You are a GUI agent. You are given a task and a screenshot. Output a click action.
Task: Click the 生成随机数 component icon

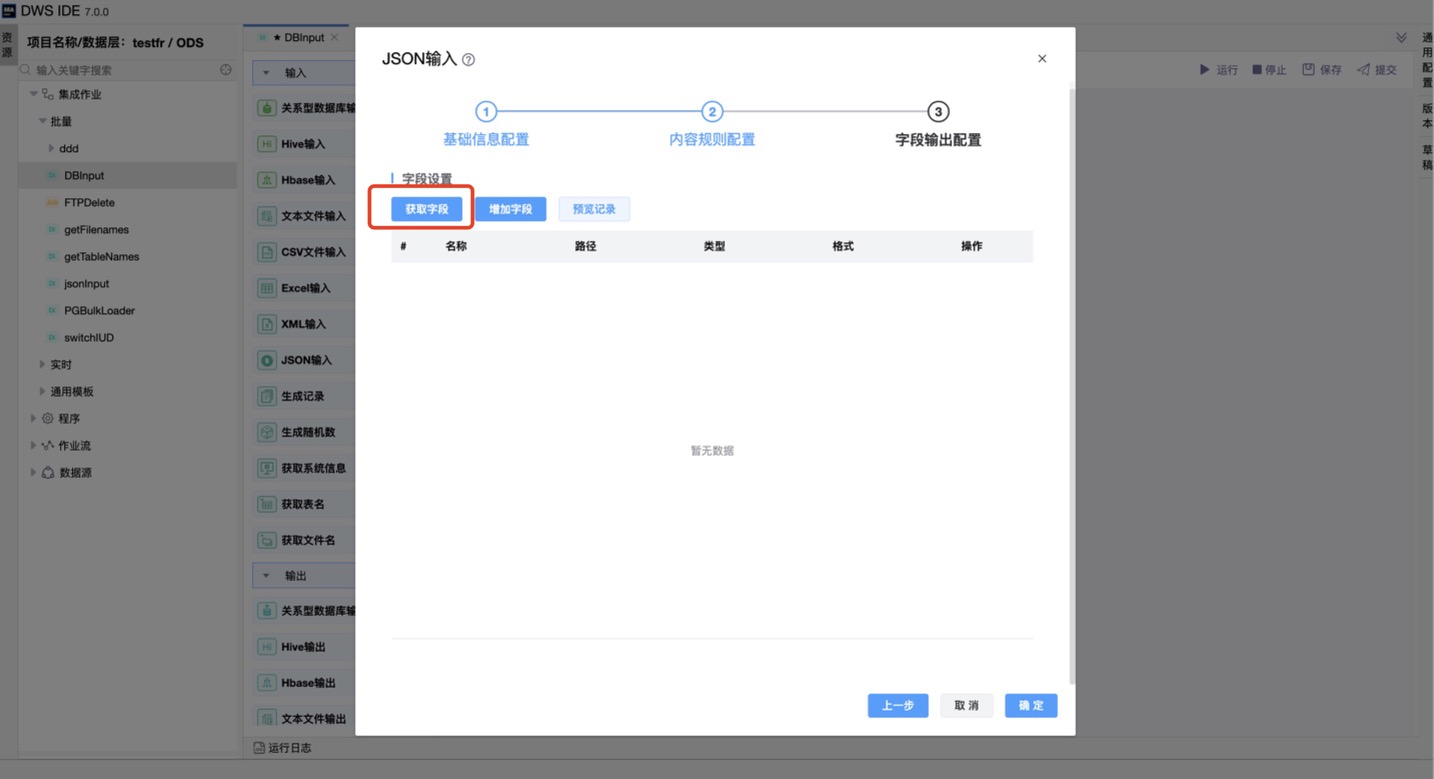267,432
